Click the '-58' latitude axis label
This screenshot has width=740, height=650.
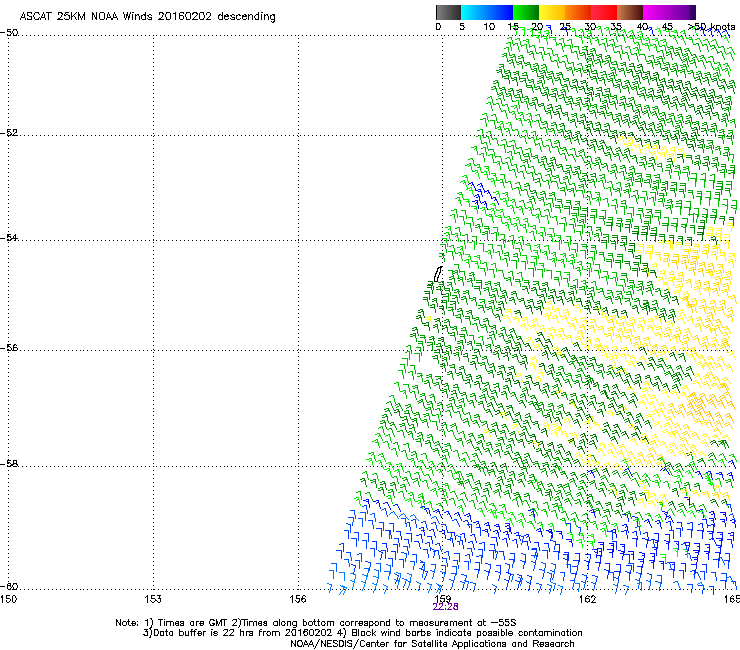[9, 464]
